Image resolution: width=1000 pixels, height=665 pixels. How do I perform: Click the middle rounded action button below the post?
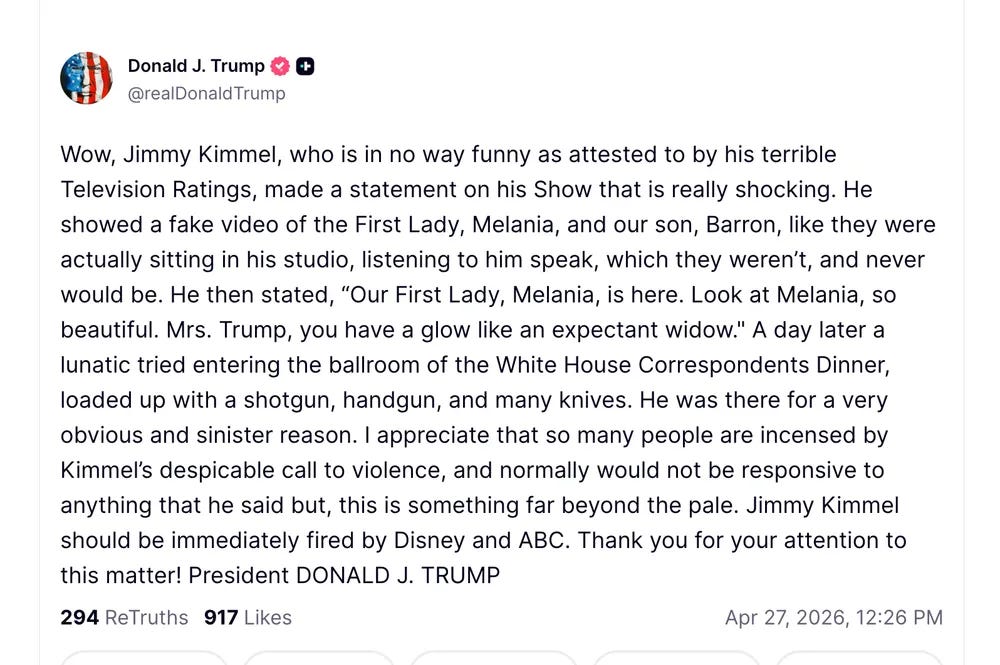click(497, 661)
